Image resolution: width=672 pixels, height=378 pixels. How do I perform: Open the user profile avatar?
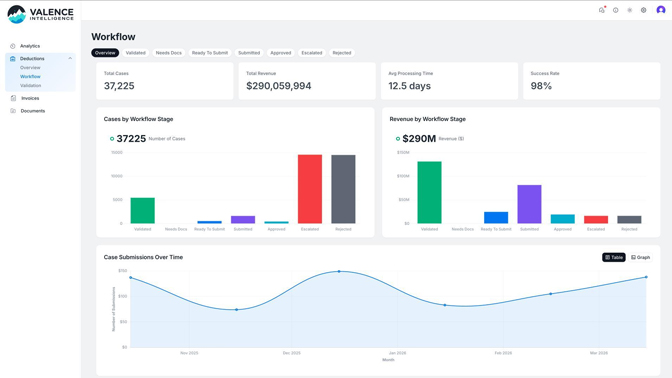pos(661,9)
